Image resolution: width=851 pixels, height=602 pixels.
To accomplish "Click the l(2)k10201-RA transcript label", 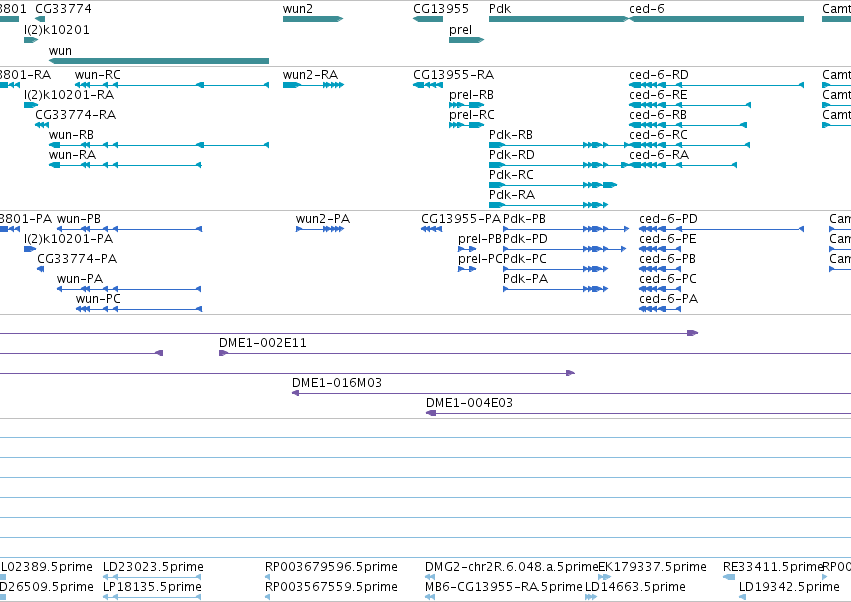I will [69, 94].
